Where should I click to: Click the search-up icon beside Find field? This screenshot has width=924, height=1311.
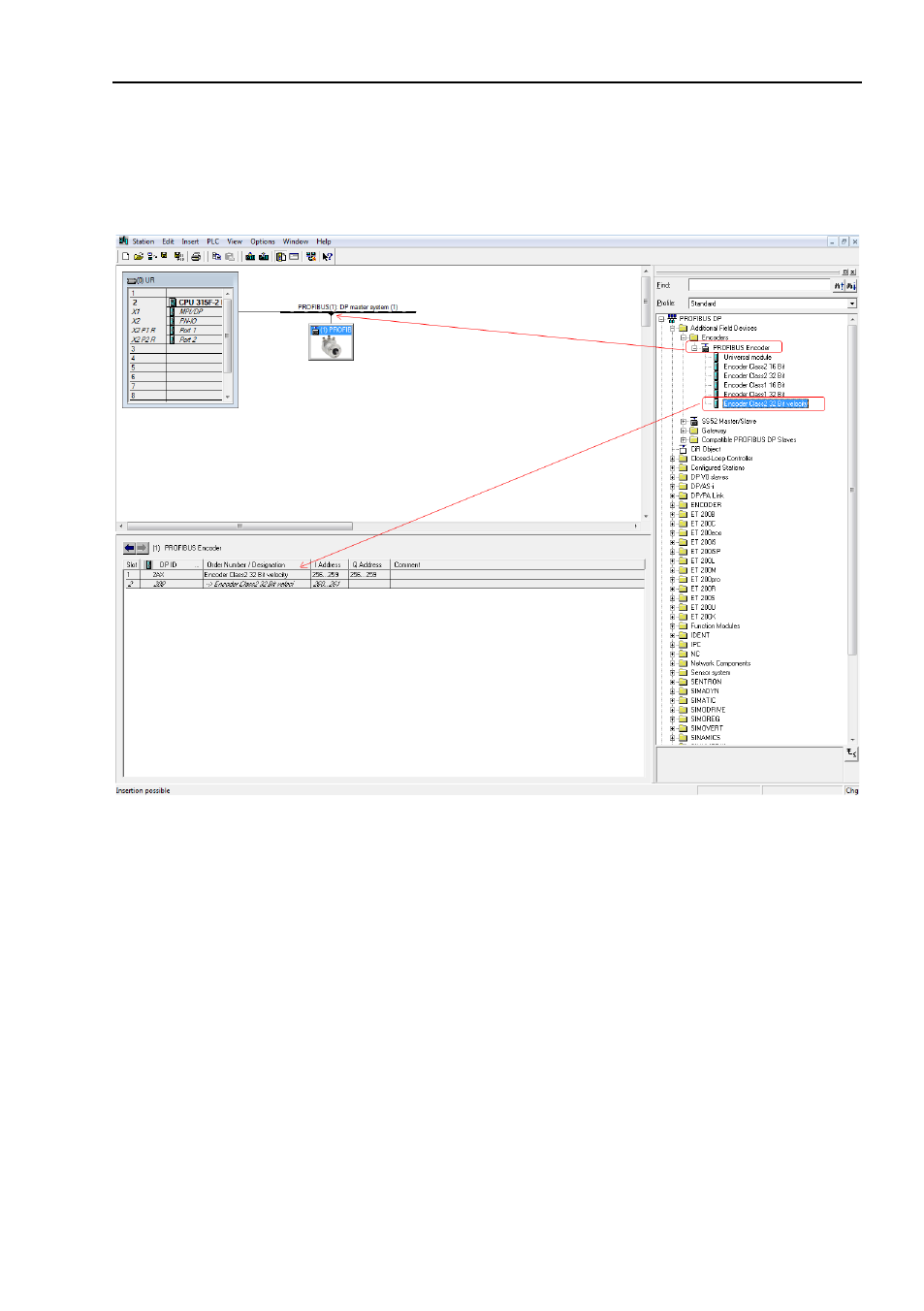click(x=839, y=286)
